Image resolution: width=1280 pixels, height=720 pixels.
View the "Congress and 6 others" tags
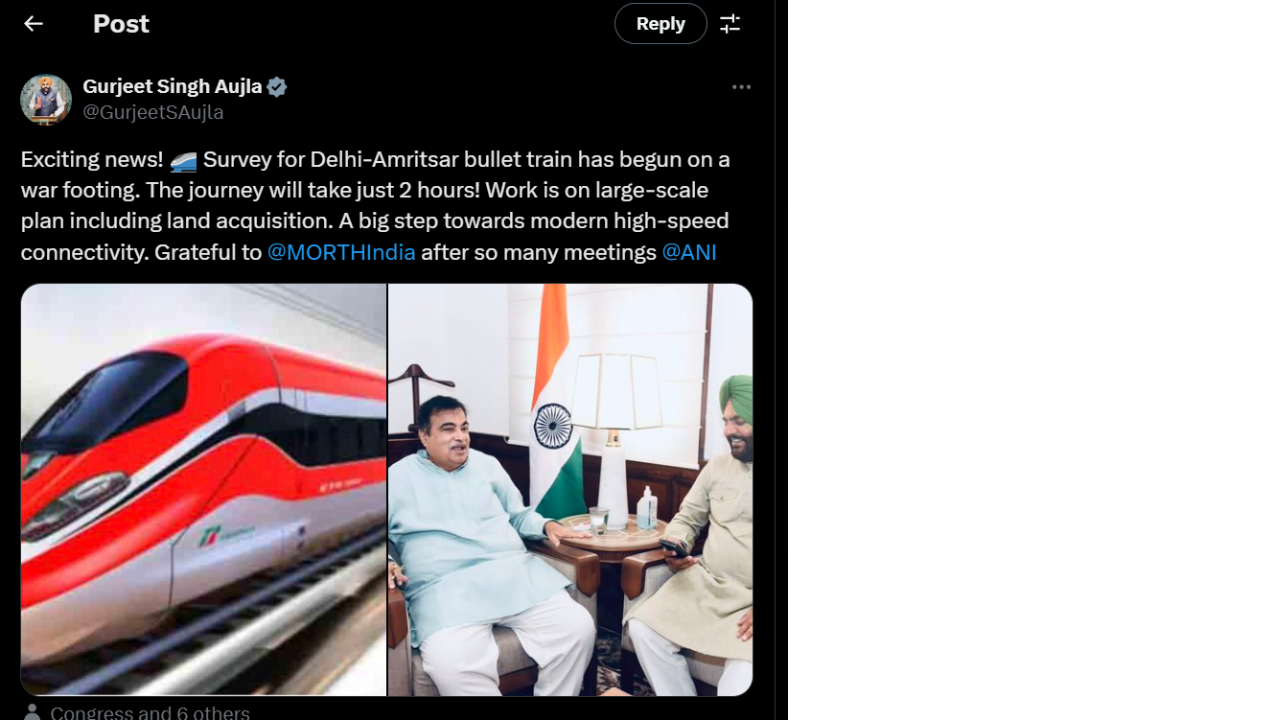(150, 712)
